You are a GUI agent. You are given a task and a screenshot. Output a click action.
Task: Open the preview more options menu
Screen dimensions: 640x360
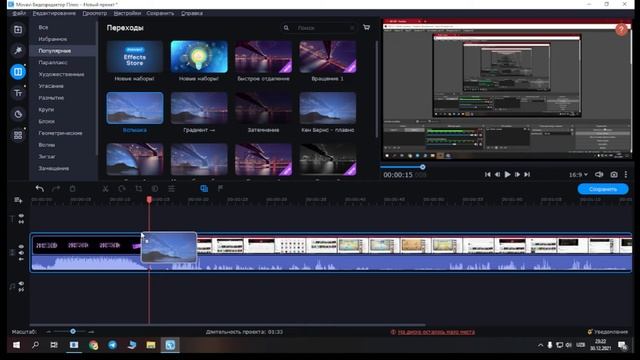coord(626,174)
